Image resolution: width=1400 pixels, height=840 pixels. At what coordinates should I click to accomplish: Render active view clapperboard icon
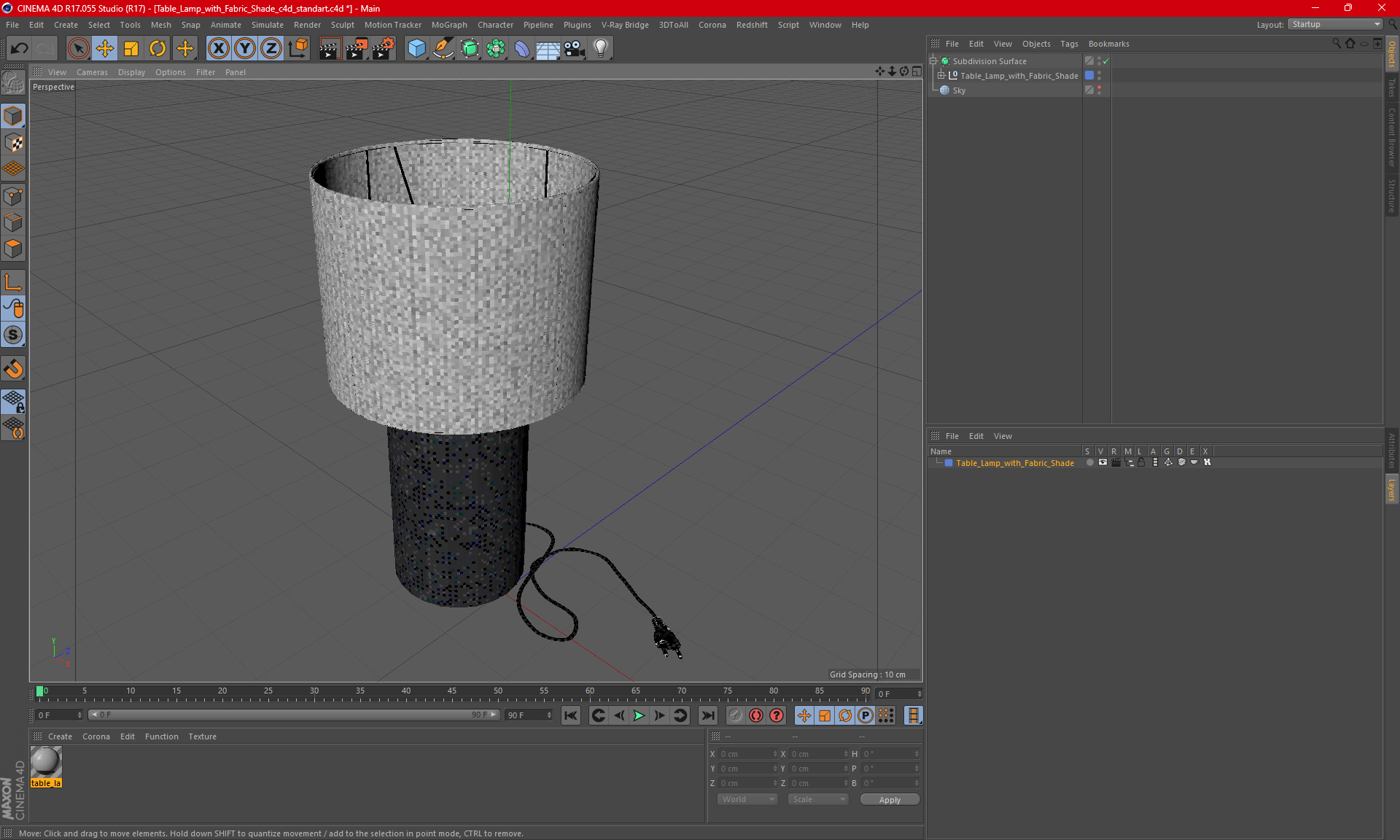330,49
